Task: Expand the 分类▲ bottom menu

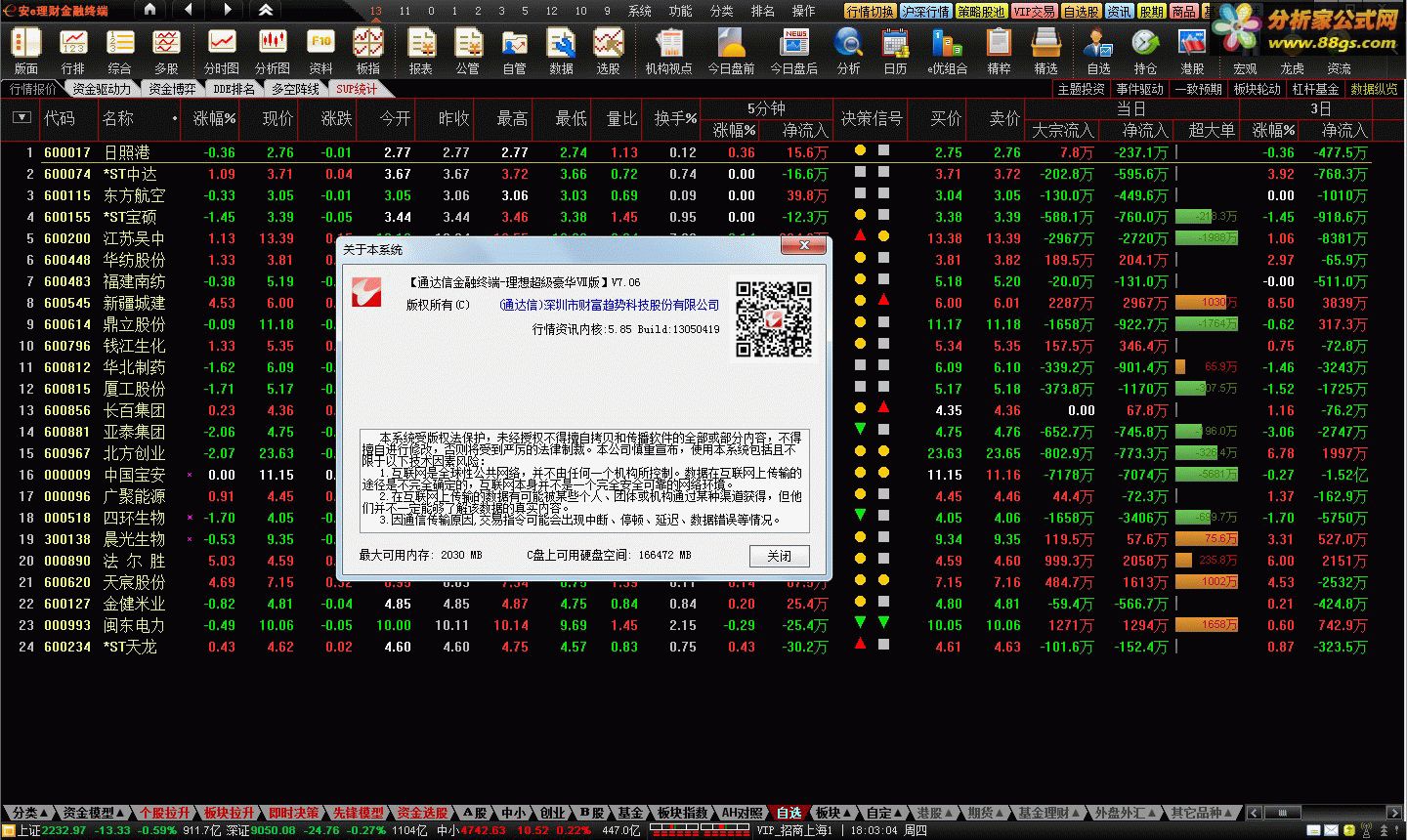Action: (x=30, y=813)
